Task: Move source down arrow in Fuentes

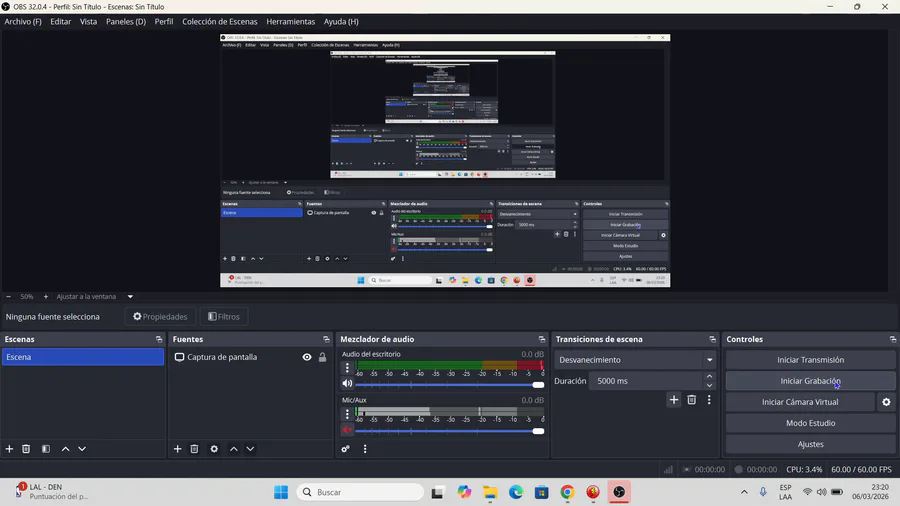Action: [250, 449]
